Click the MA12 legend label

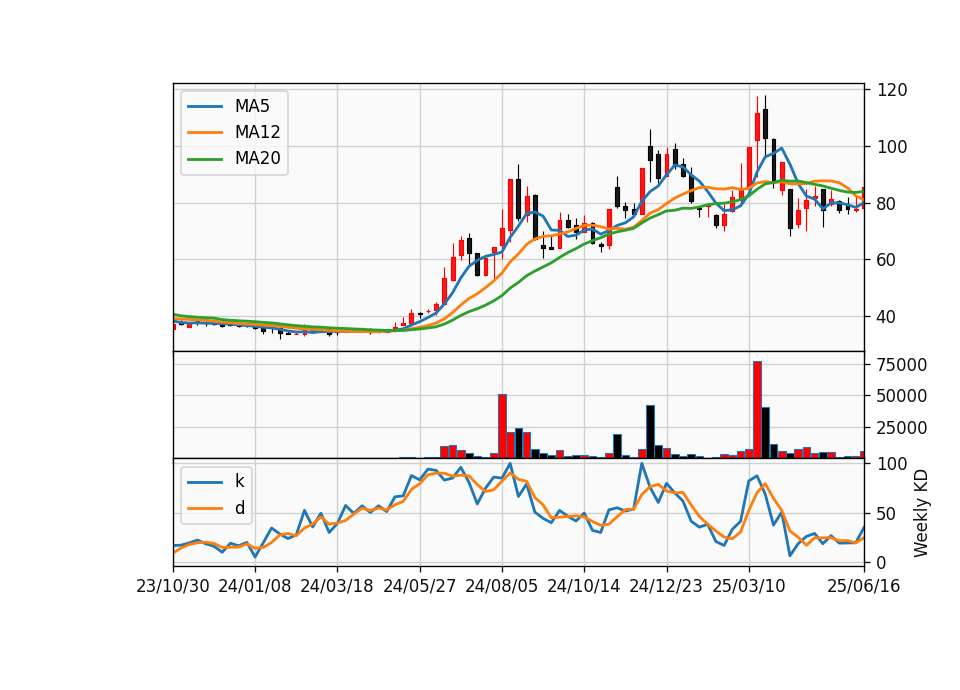257,132
